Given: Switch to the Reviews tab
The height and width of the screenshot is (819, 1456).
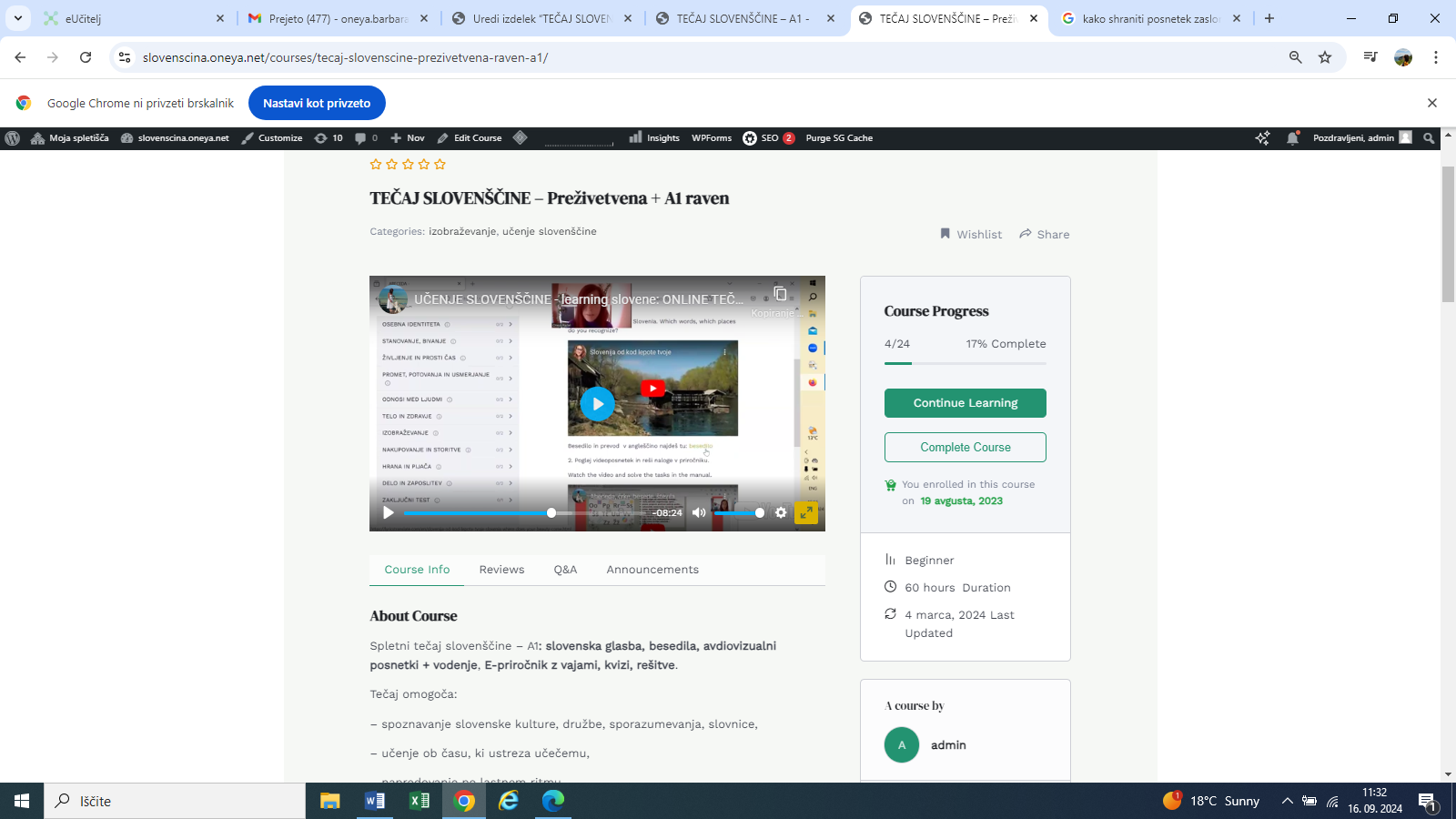Looking at the screenshot, I should click(x=501, y=570).
